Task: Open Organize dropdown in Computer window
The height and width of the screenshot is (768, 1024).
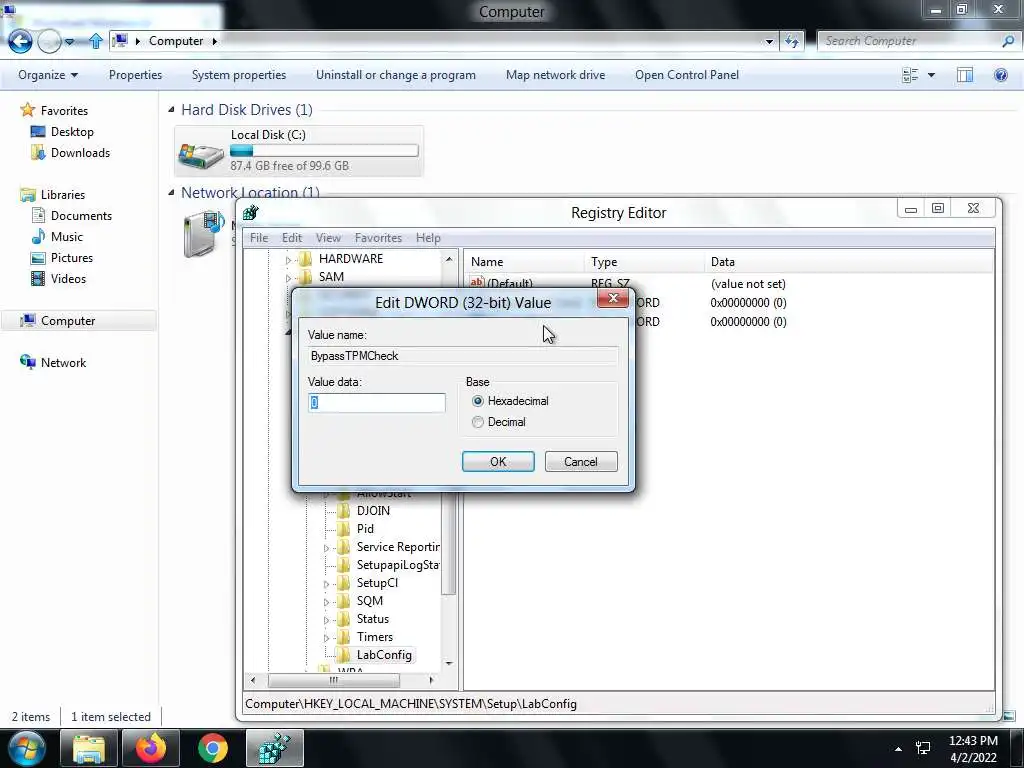Action: click(x=48, y=75)
